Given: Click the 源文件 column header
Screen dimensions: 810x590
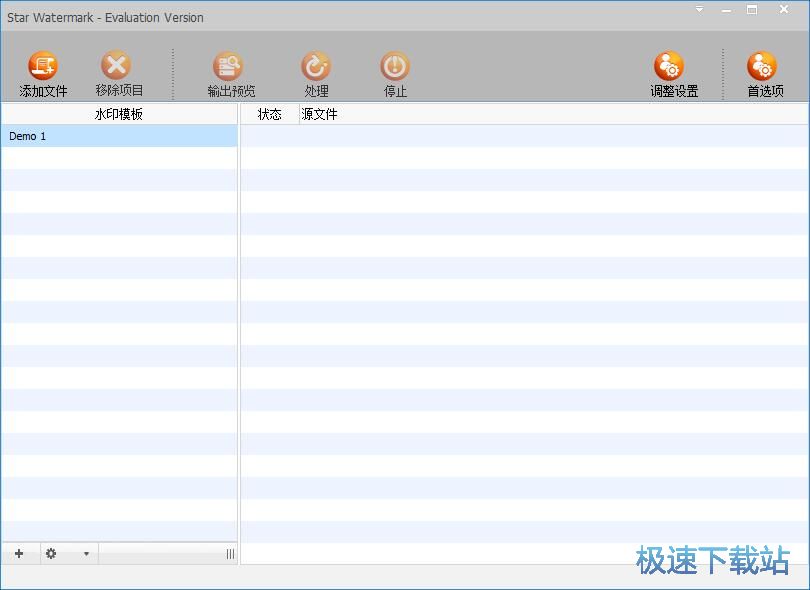Looking at the screenshot, I should pyautogui.click(x=320, y=114).
